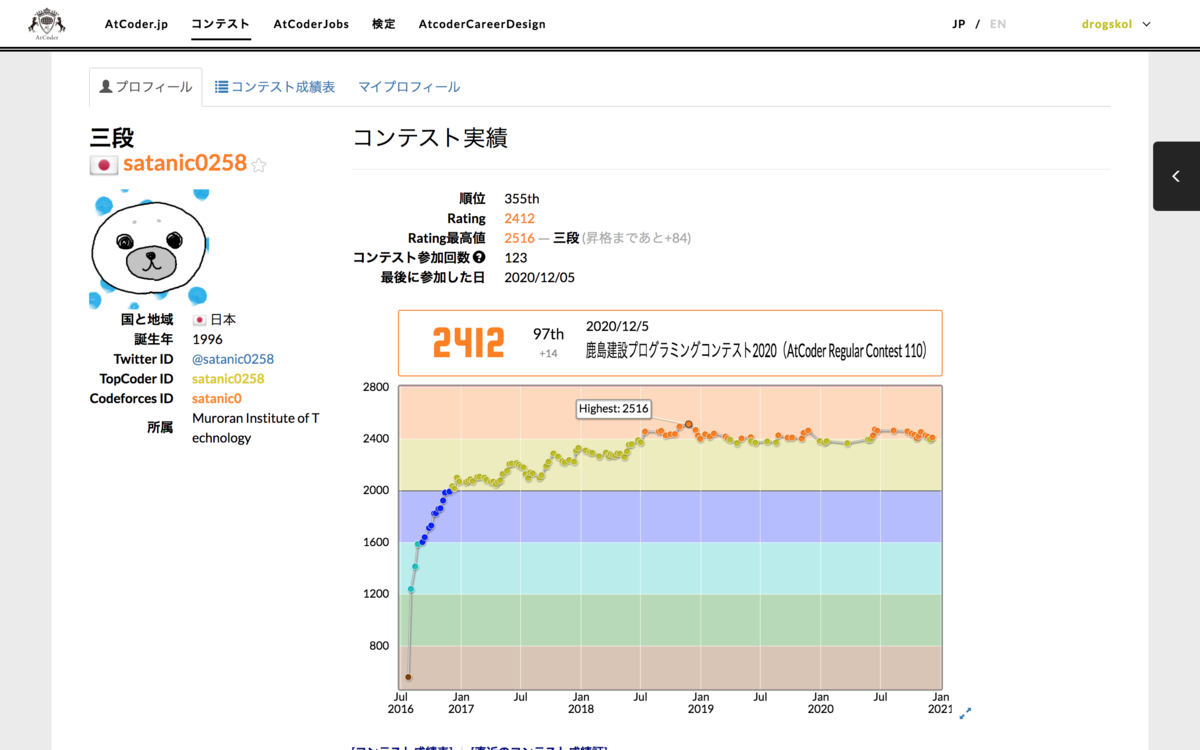Image resolution: width=1200 pixels, height=750 pixels.
Task: Click the rank value 355th
Action: pyautogui.click(x=522, y=199)
